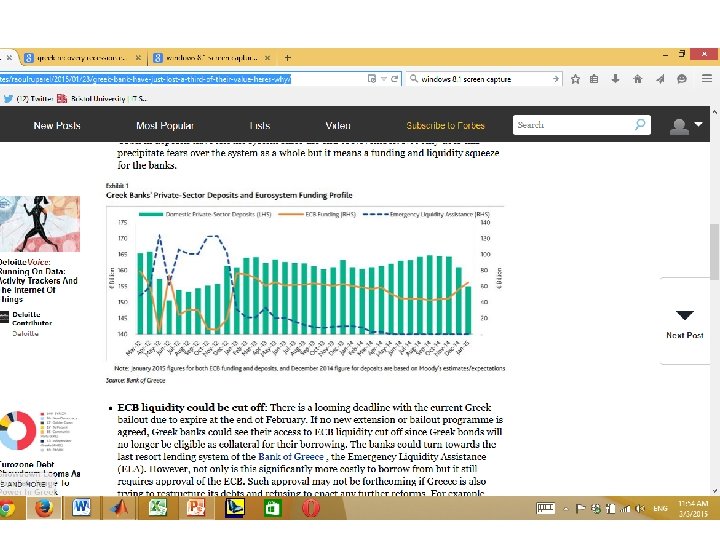Open the Forbes user profile icon
This screenshot has width=720, height=540.
679,126
